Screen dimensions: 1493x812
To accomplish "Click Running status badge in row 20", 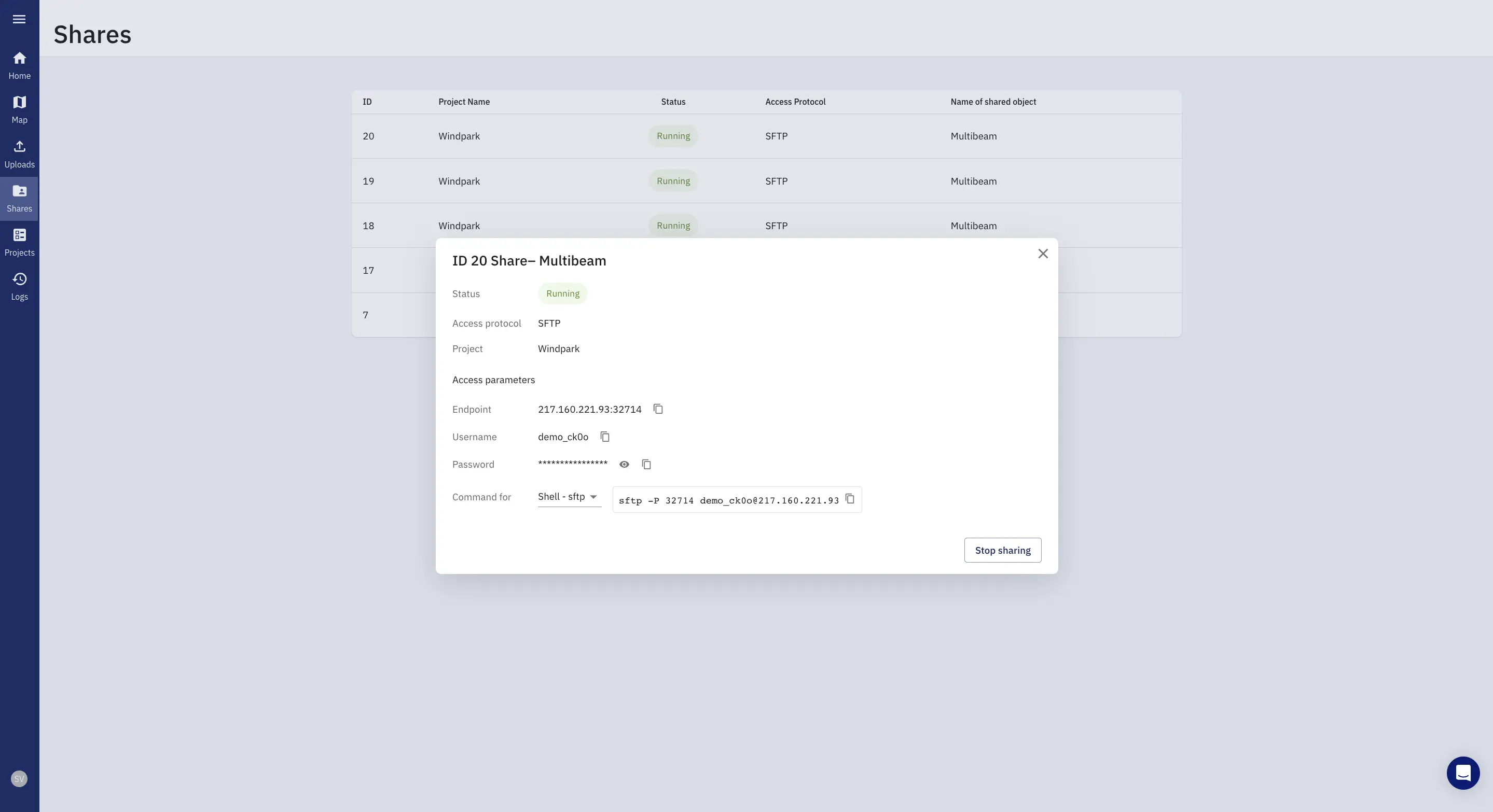I will [x=673, y=136].
